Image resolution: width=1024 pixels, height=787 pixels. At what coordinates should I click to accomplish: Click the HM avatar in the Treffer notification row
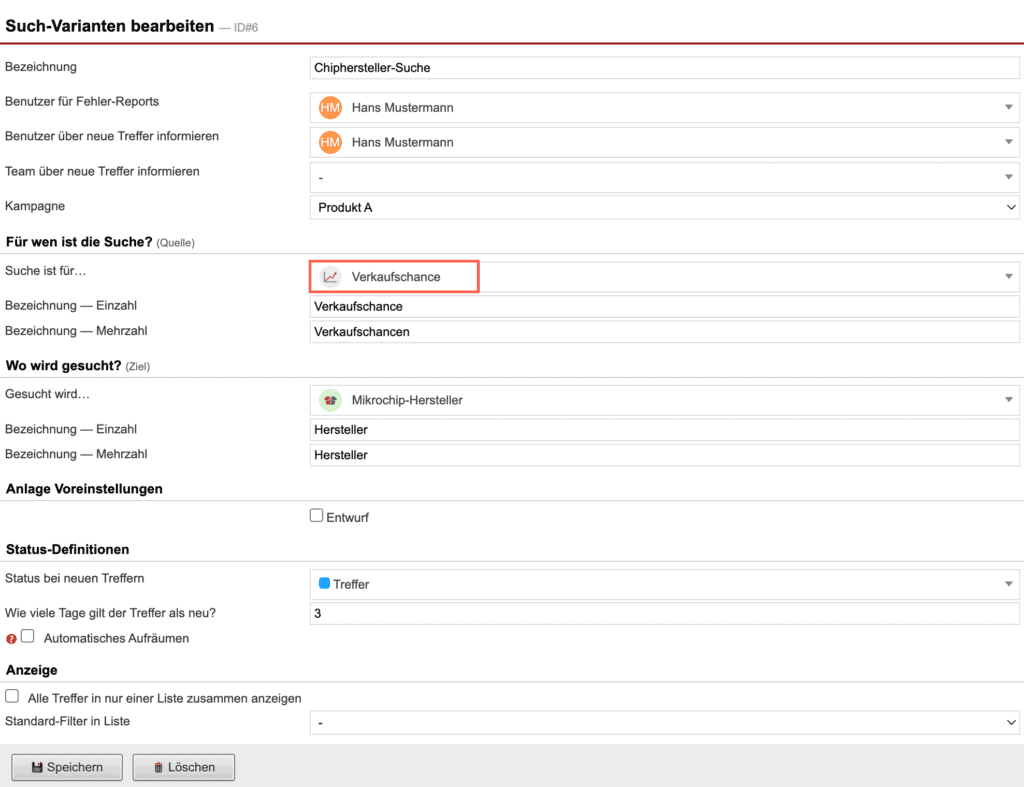(329, 142)
